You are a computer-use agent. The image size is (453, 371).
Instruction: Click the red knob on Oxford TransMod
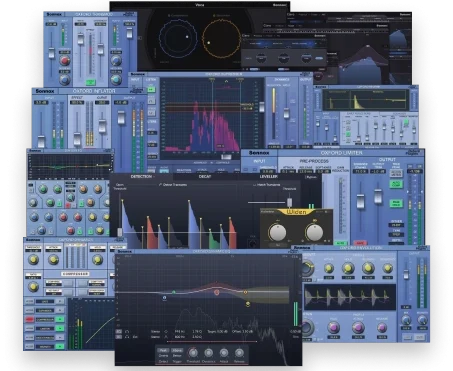[x=65, y=61]
